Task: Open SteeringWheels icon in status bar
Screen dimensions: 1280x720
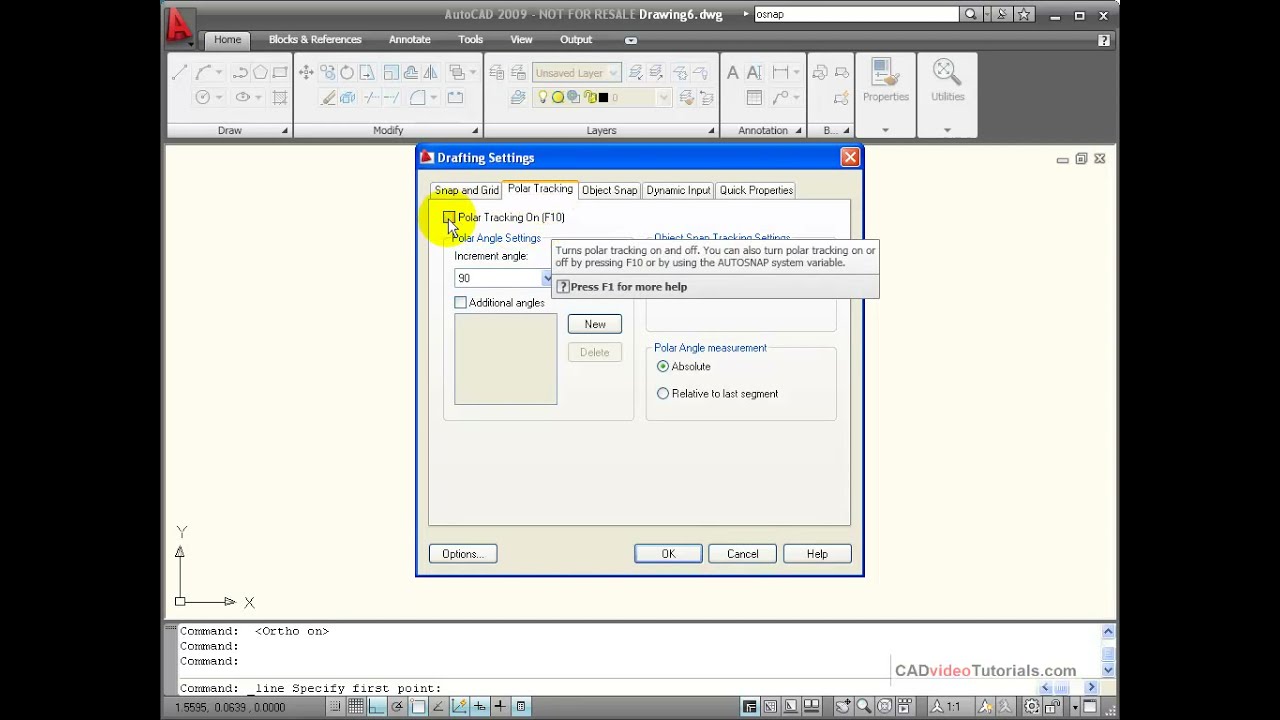Action: pos(885,706)
